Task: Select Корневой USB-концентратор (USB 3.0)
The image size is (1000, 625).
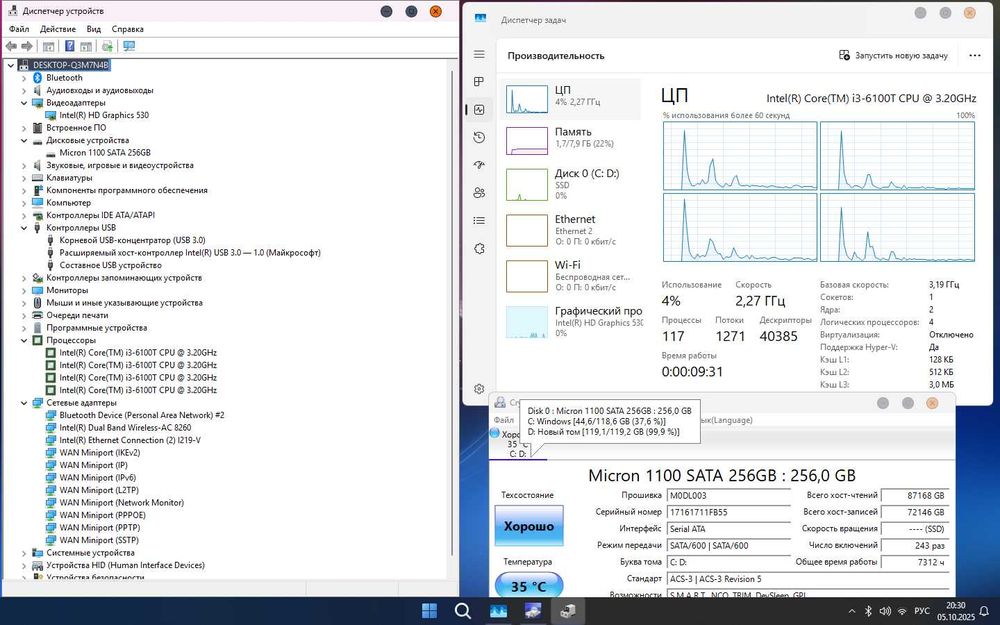Action: (132, 240)
